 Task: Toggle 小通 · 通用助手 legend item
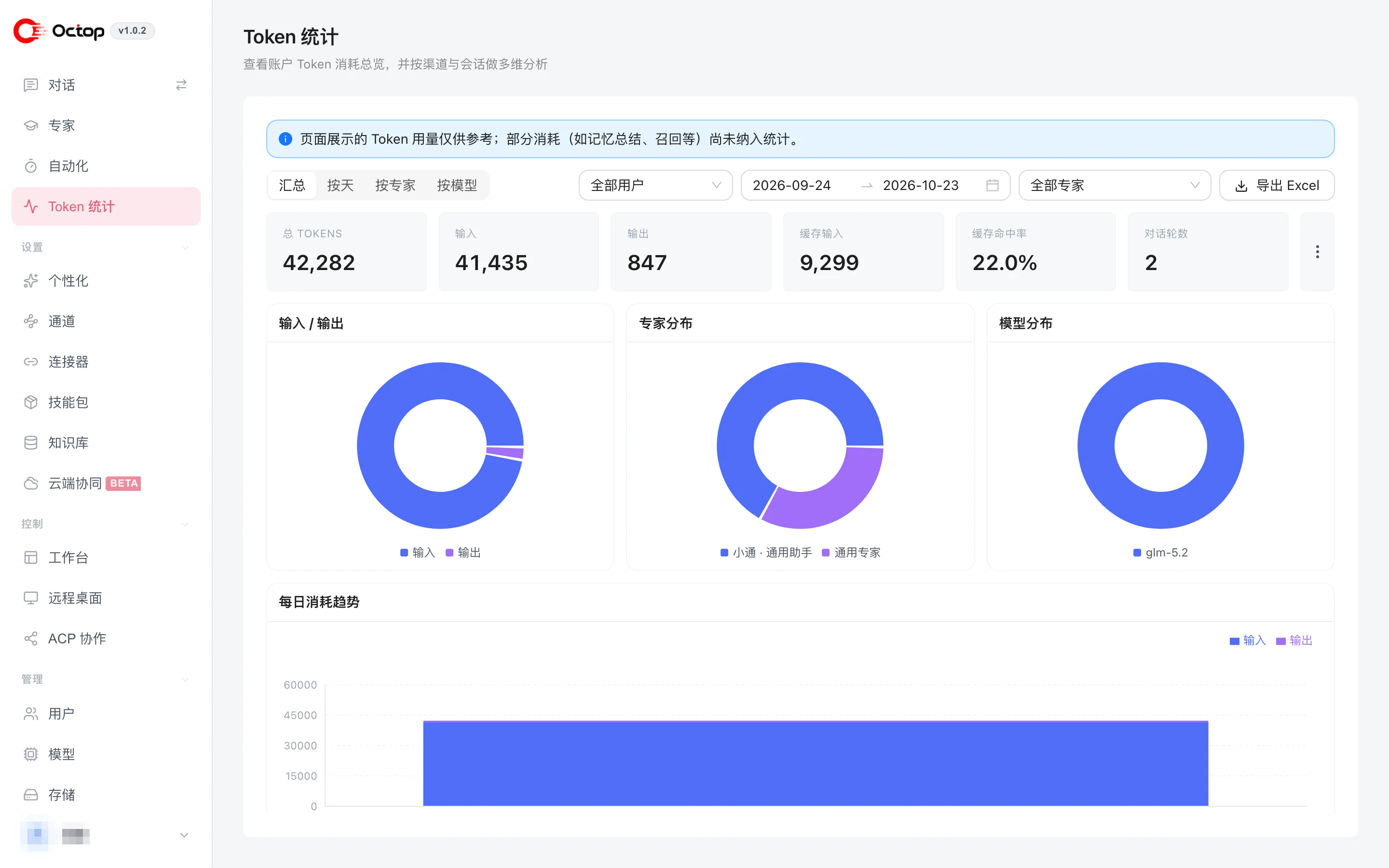766,552
